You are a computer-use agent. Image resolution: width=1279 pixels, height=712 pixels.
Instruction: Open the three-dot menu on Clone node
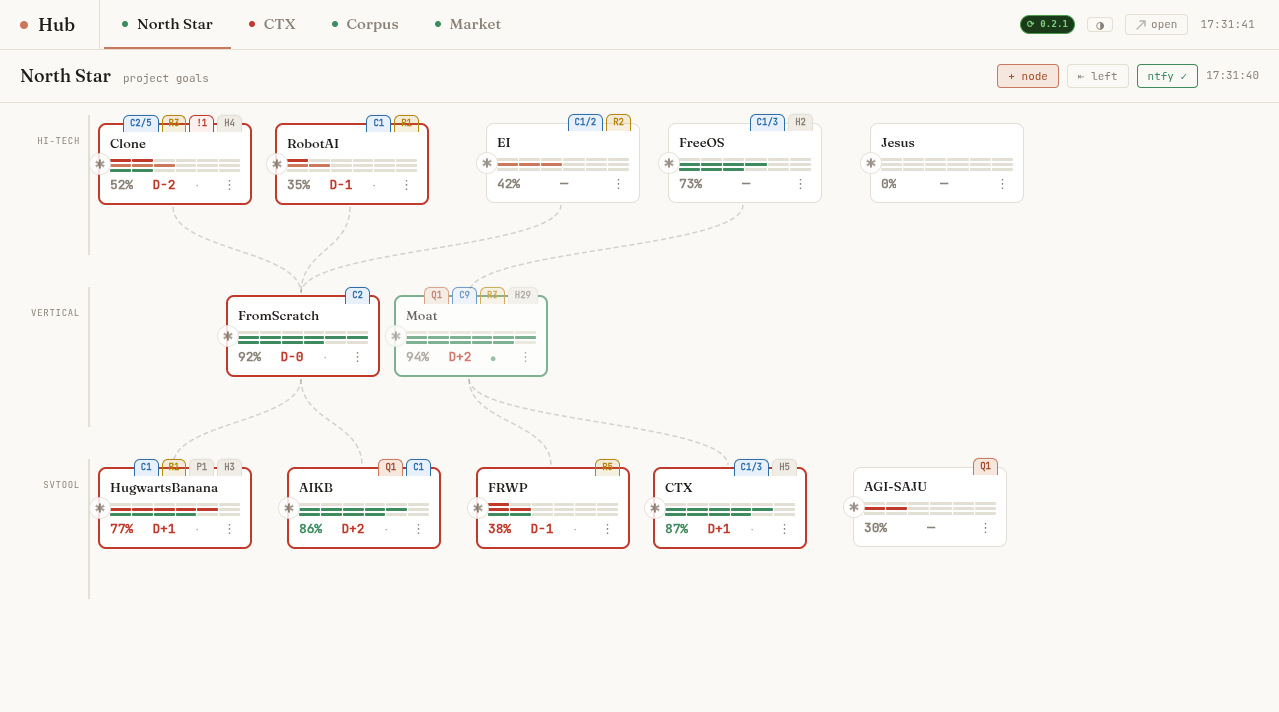(229, 185)
